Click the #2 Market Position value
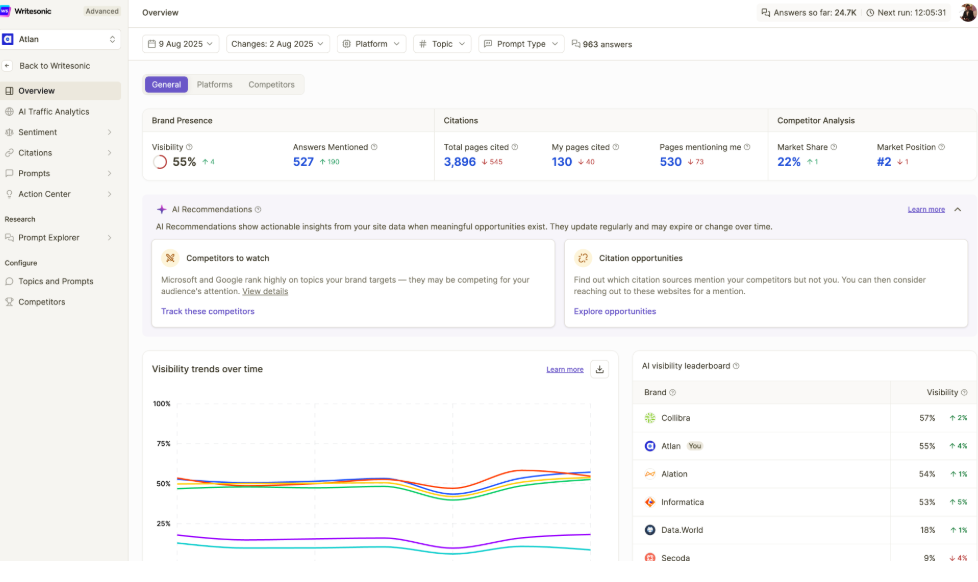Viewport: 978px width, 582px height. click(x=884, y=162)
